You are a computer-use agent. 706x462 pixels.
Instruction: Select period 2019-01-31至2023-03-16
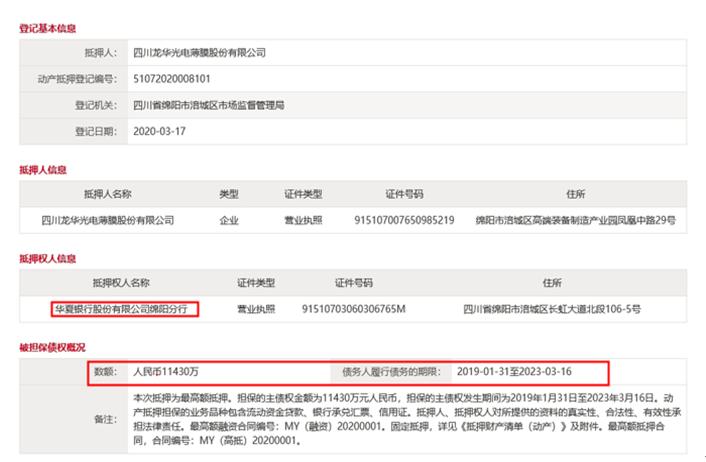click(514, 371)
